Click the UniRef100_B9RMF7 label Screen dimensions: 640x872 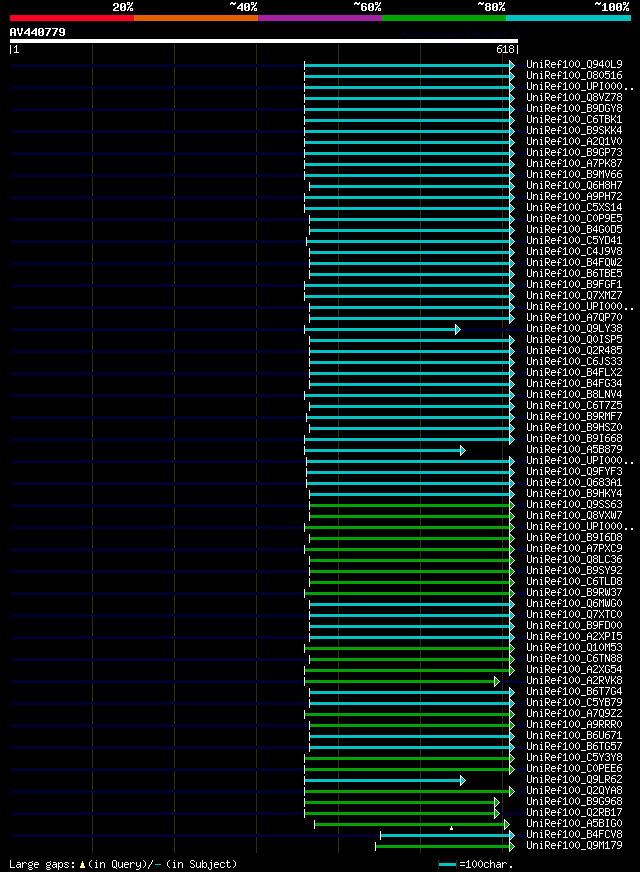pos(574,417)
